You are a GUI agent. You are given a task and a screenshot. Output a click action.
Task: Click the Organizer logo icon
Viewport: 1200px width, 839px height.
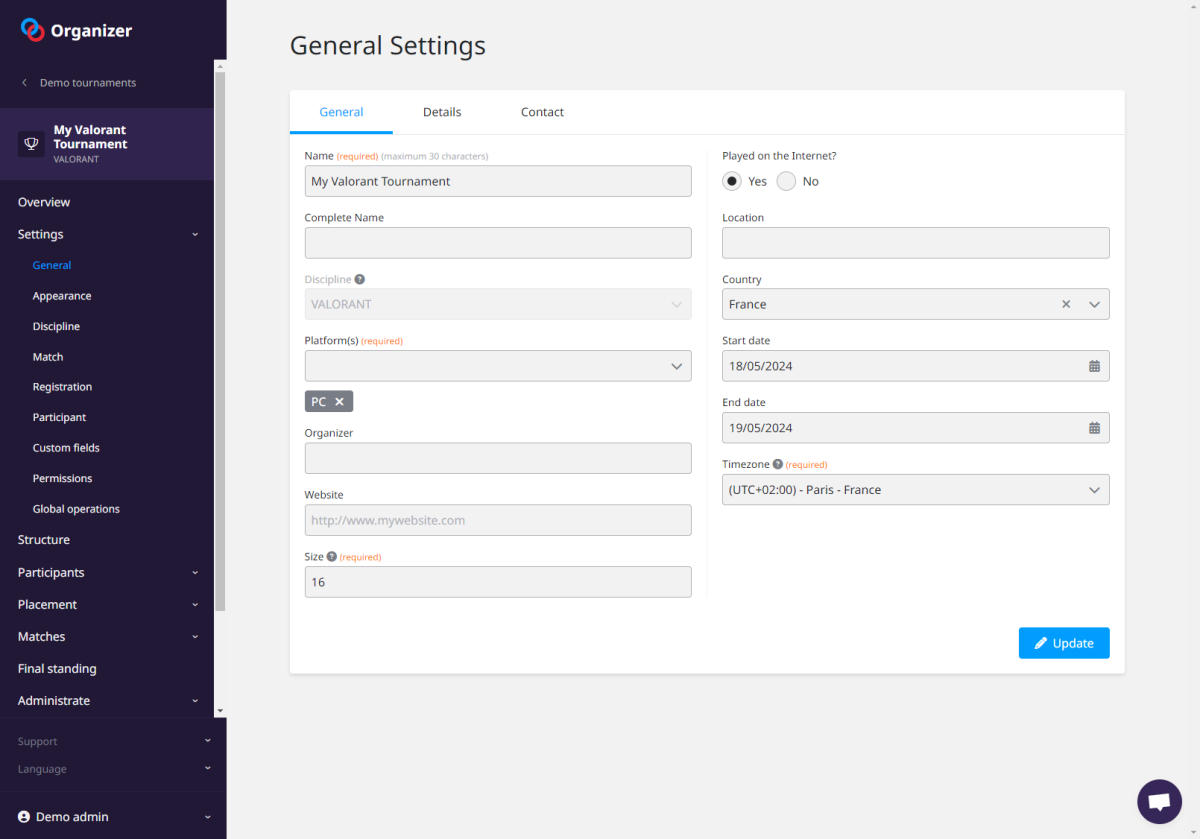(33, 30)
